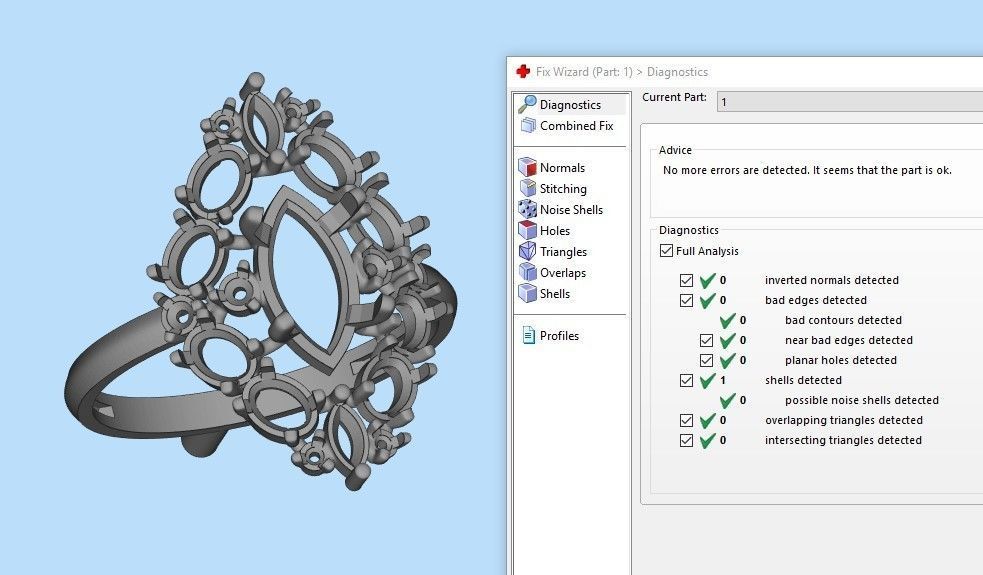Click the Stitching icon
This screenshot has width=983, height=575.
(x=528, y=188)
